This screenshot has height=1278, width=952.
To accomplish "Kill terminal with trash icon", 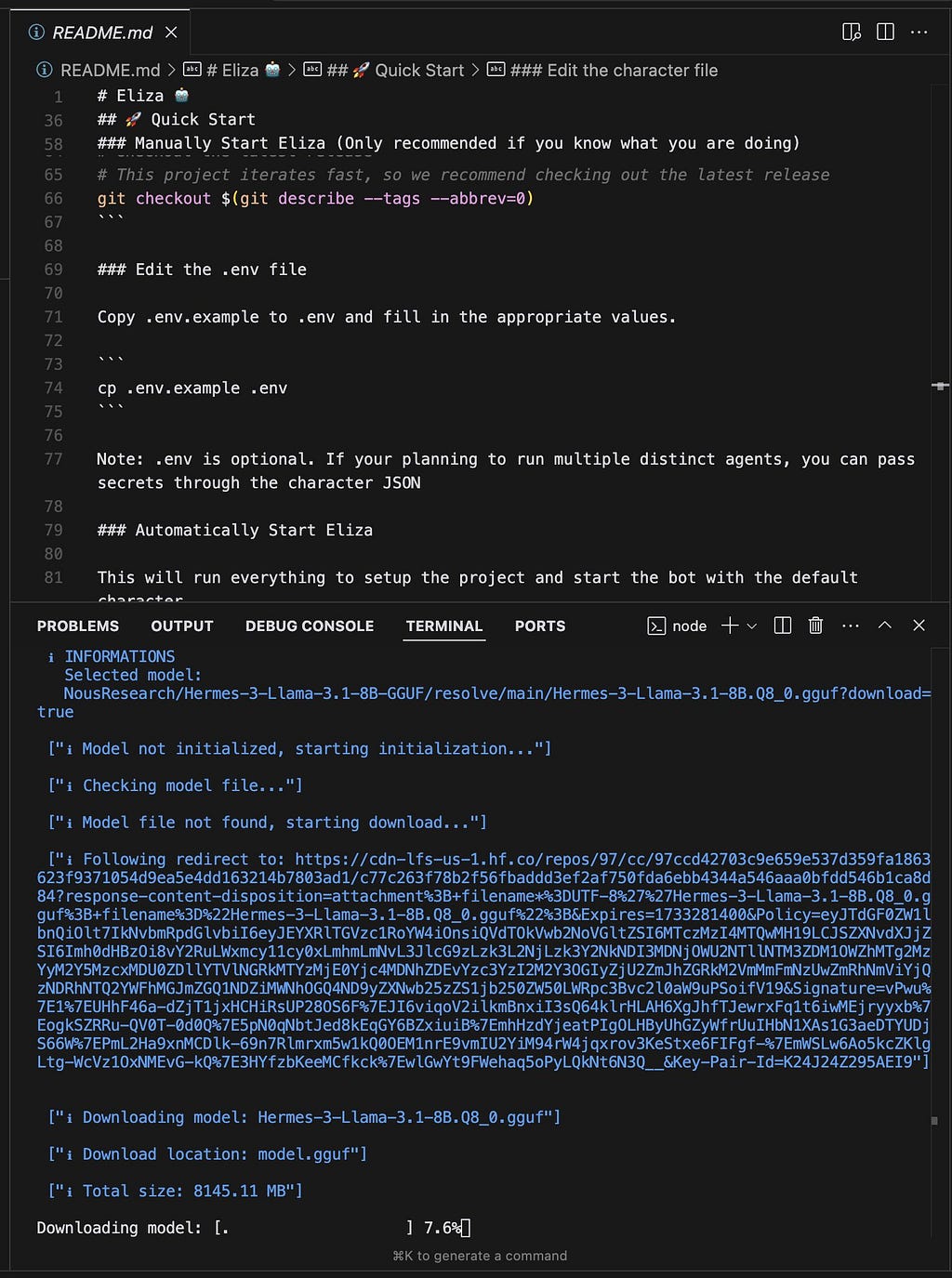I will click(815, 626).
